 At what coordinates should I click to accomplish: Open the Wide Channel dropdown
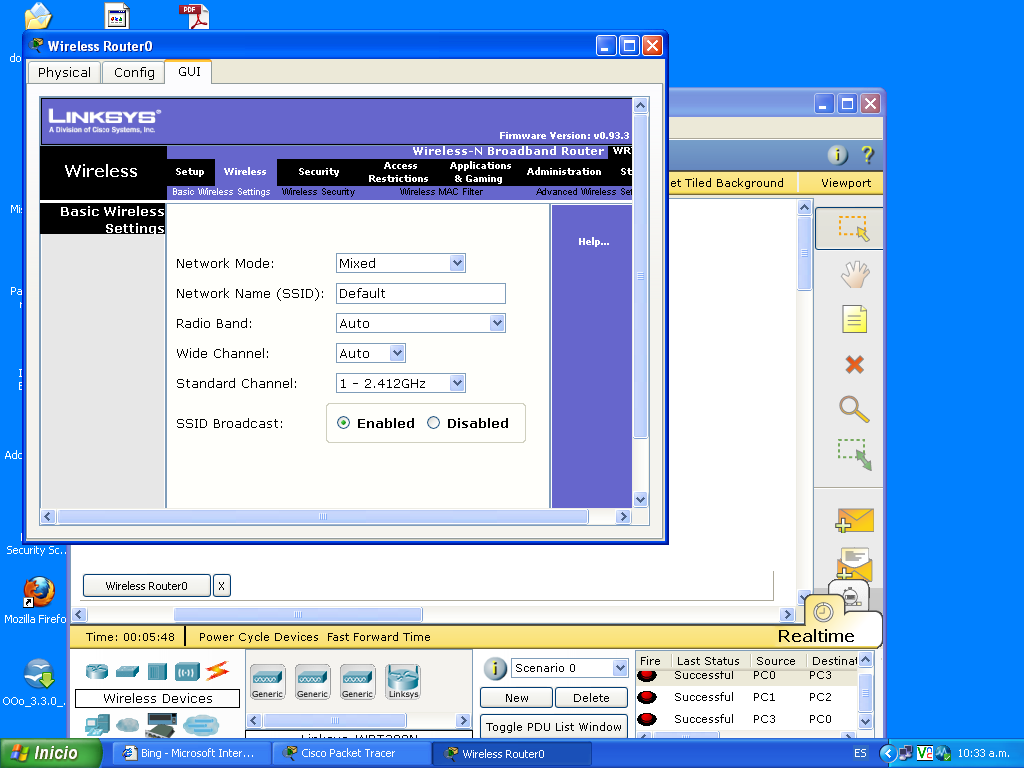(x=396, y=353)
